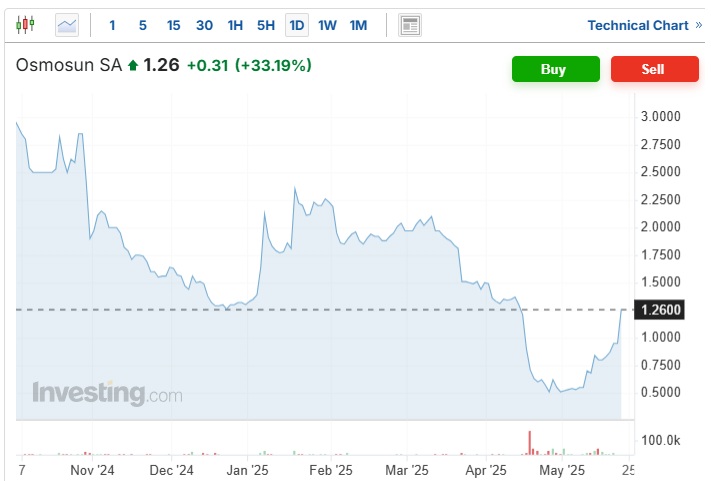Click the tall red volume bar
The image size is (711, 481).
[x=528, y=441]
